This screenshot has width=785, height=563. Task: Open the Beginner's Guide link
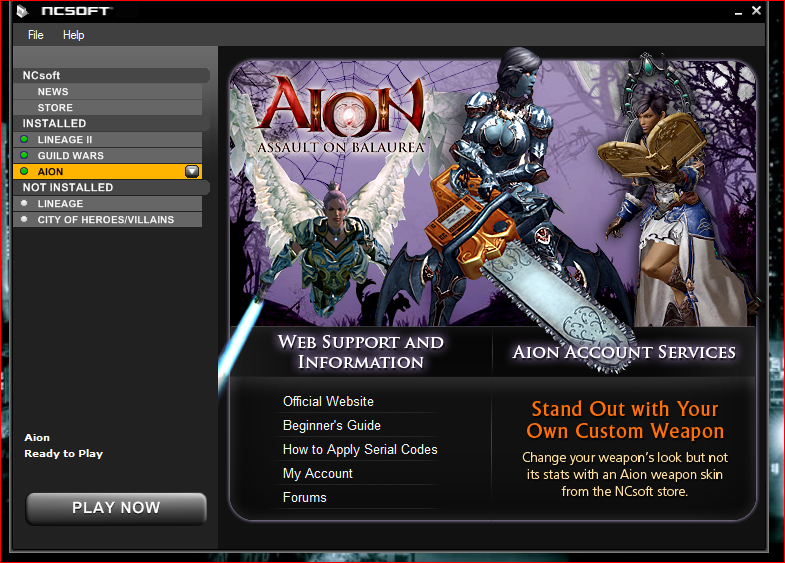click(x=331, y=425)
